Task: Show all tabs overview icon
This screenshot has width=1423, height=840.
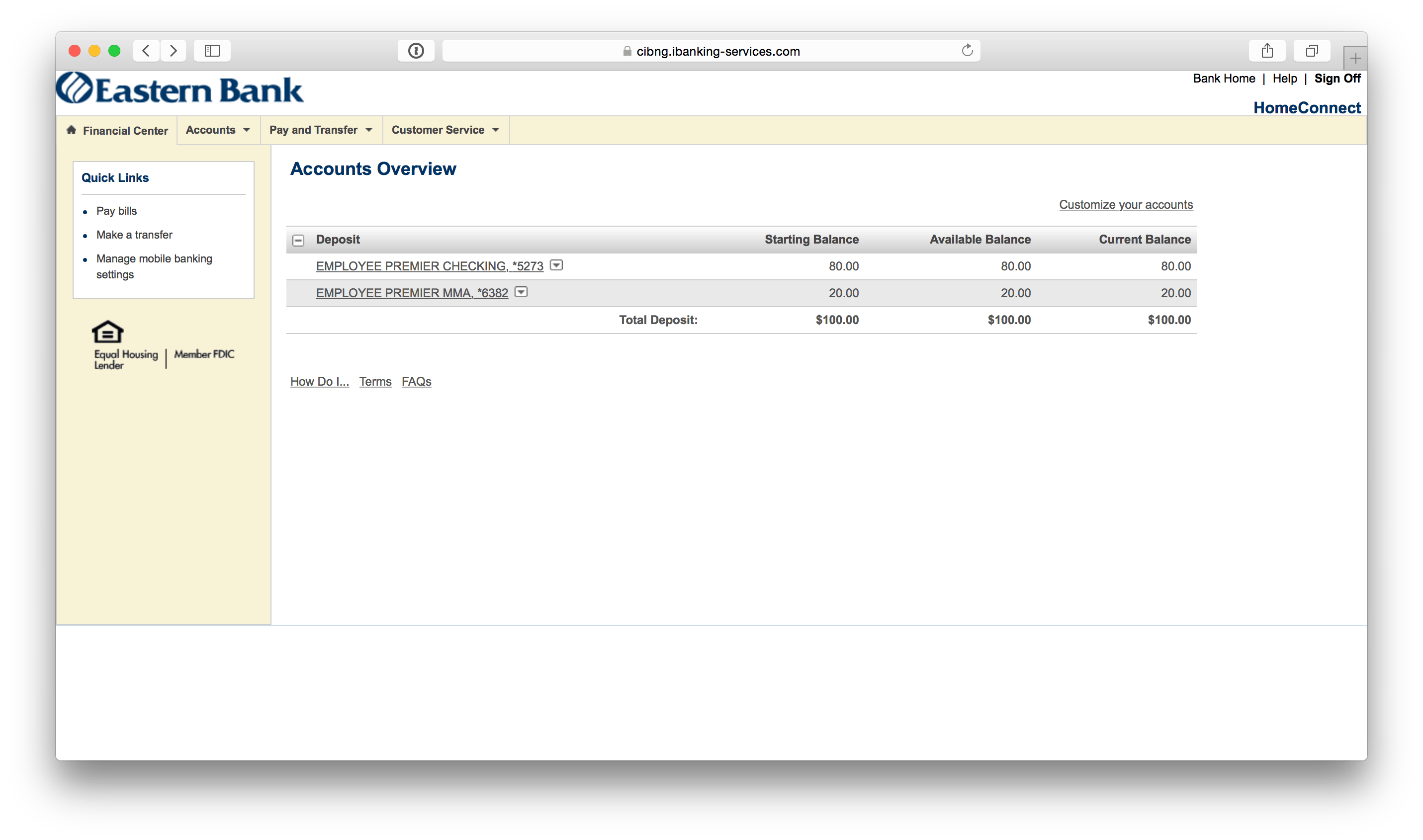Action: point(1312,51)
